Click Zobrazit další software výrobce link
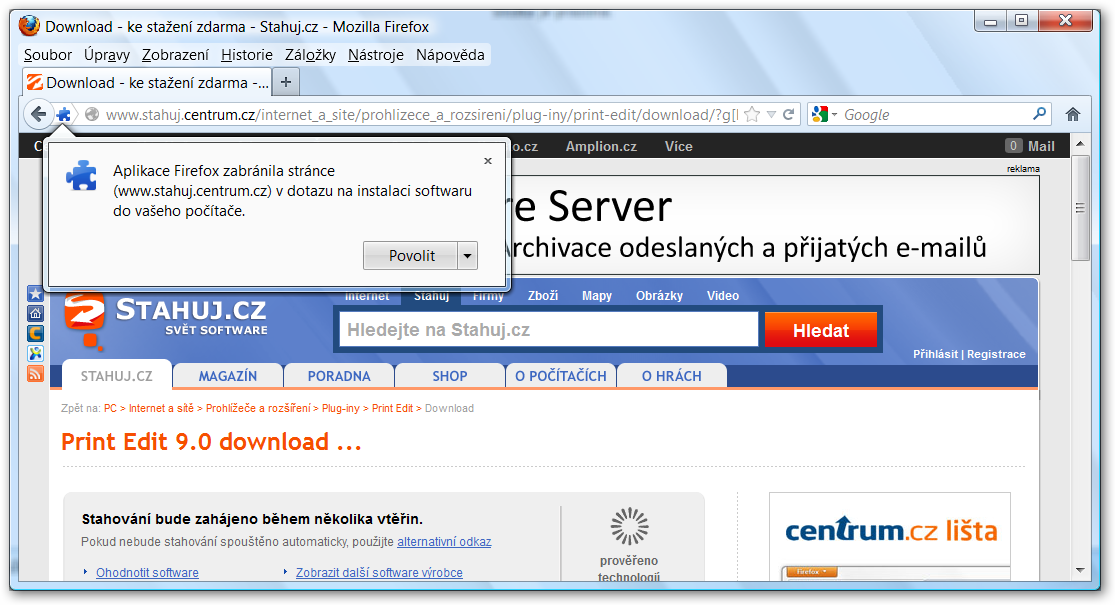Viewport: 1115px width, 605px height. pyautogui.click(x=379, y=572)
